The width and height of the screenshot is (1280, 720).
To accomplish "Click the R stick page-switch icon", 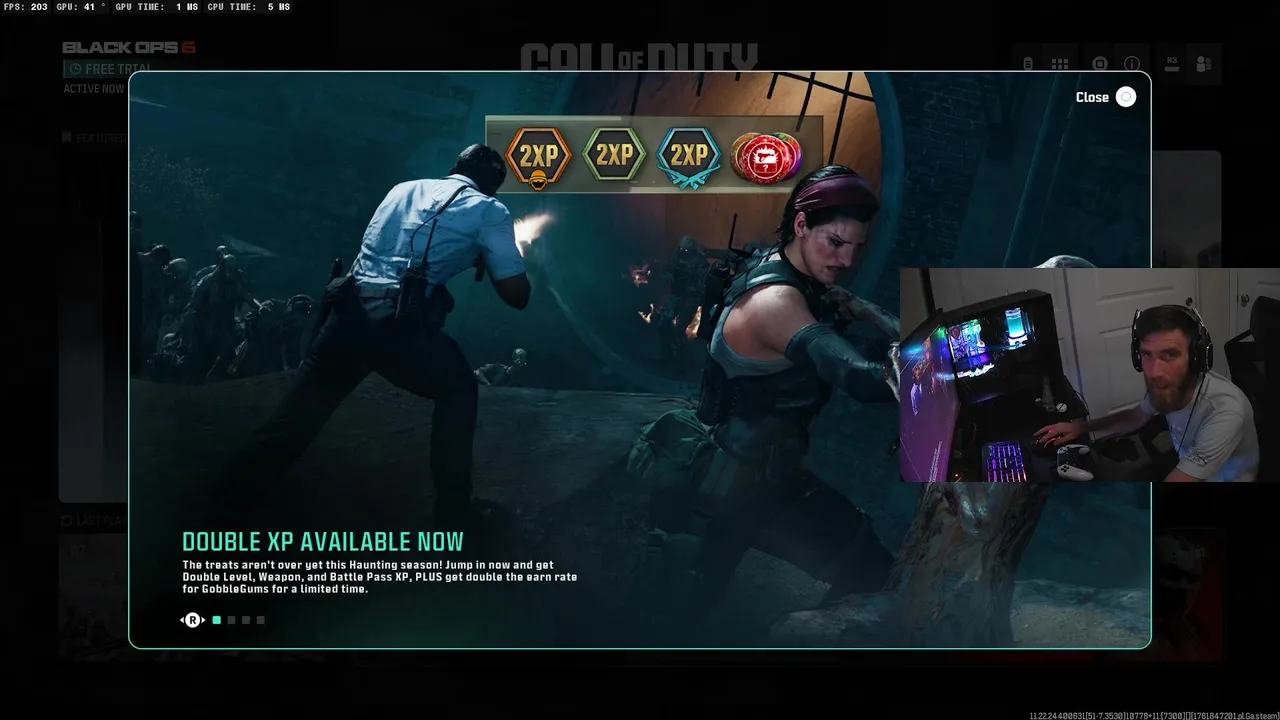I will 192,620.
